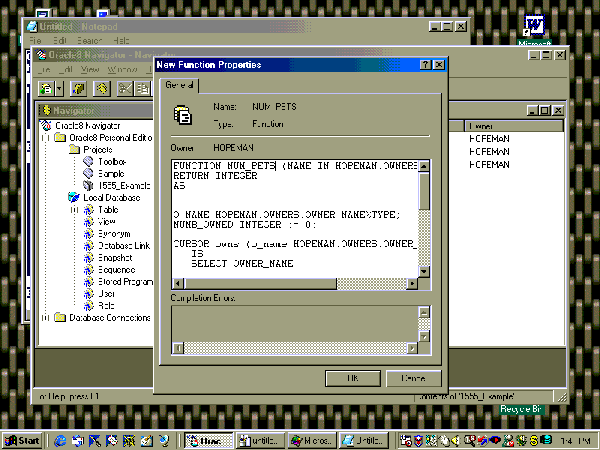Collapse the Oracle8 Personal Edition tree node
This screenshot has width=600, height=450.
tap(46, 138)
